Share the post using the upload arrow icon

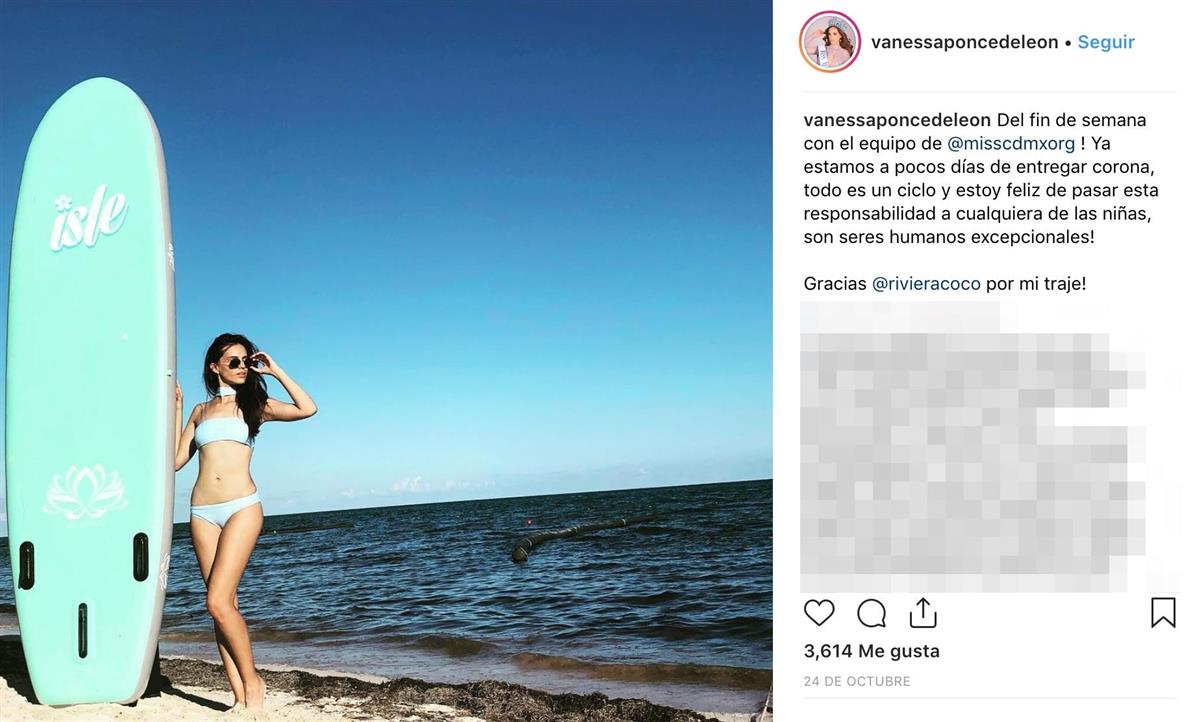point(922,612)
